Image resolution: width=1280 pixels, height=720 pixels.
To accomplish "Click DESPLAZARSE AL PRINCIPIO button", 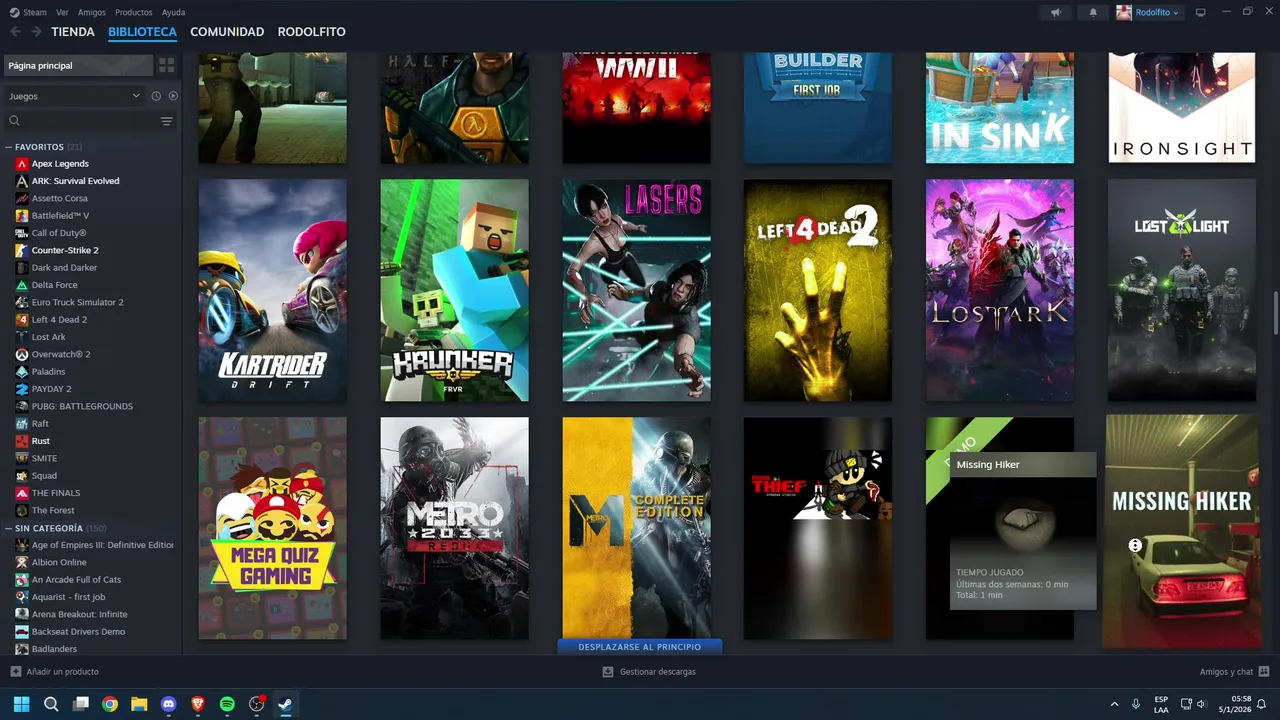I will pyautogui.click(x=640, y=647).
